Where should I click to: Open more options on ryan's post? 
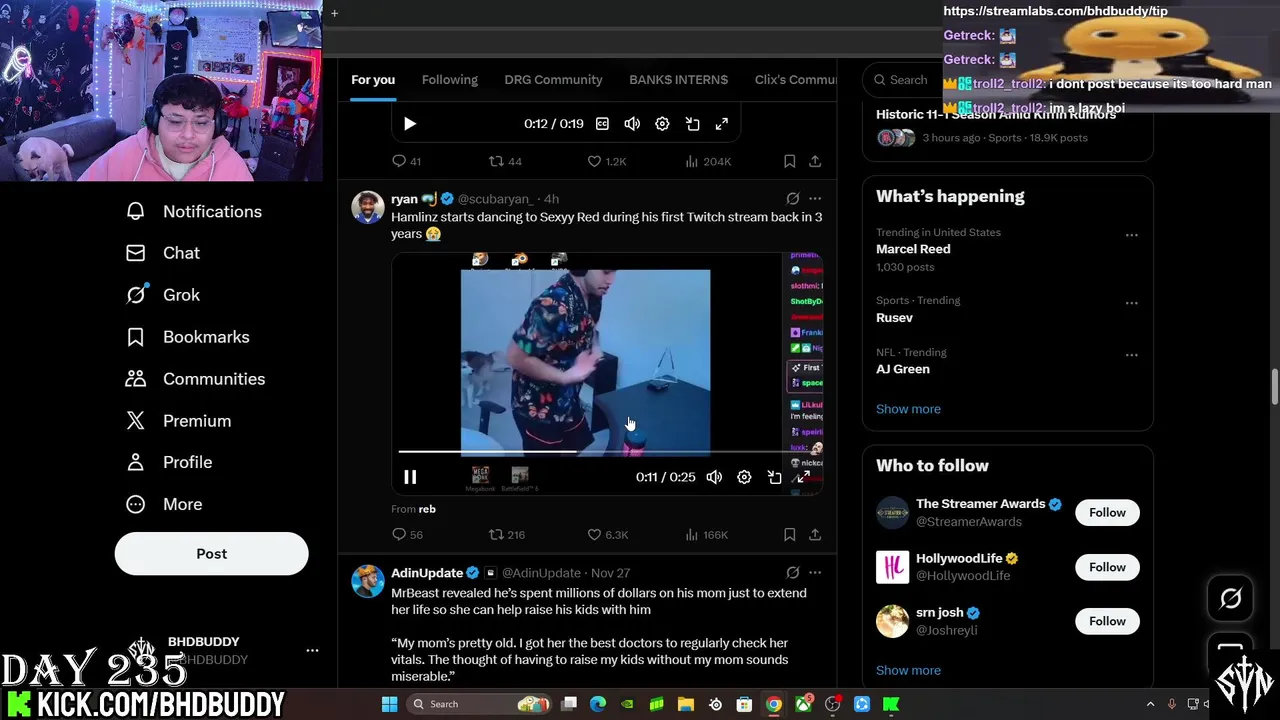[815, 199]
